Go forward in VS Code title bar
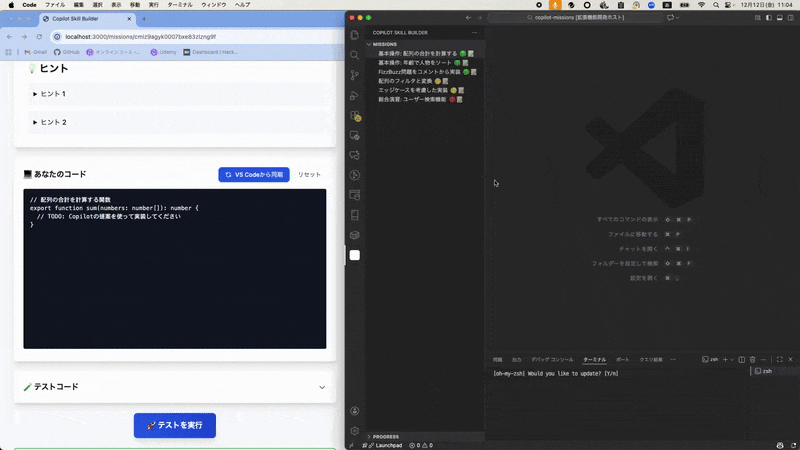Image resolution: width=800 pixels, height=450 pixels. point(479,17)
